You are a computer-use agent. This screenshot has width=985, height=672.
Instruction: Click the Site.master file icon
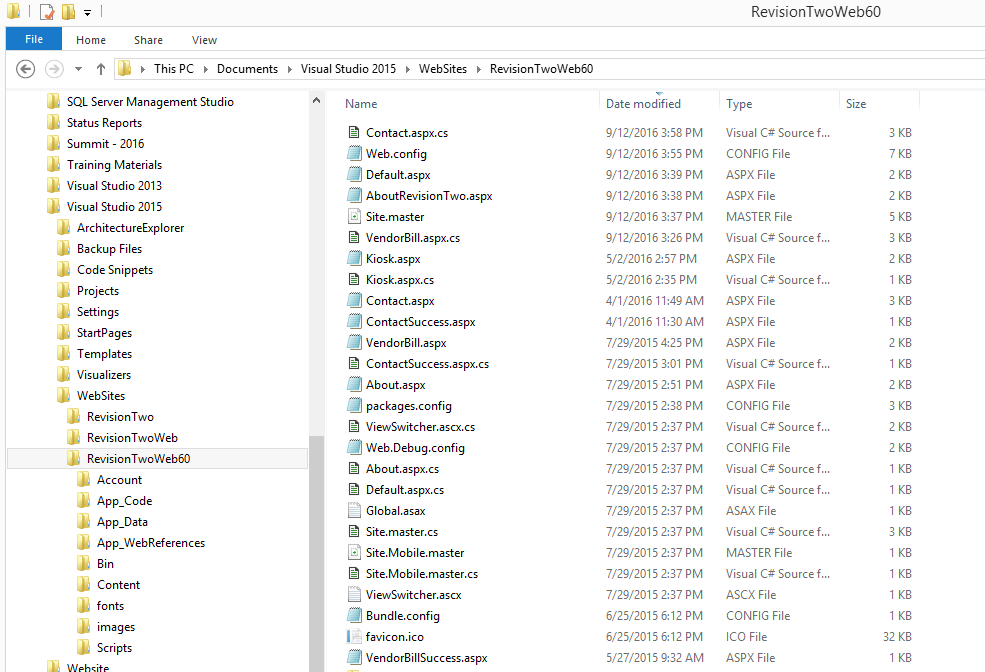[354, 217]
